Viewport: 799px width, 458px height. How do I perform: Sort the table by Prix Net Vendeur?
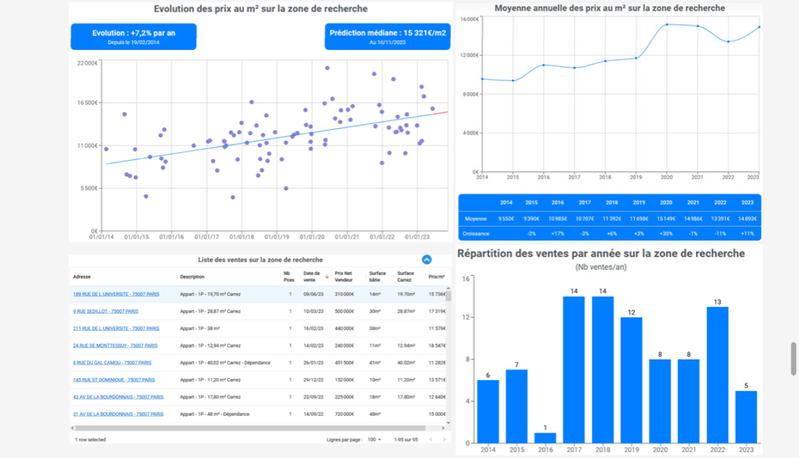point(344,276)
